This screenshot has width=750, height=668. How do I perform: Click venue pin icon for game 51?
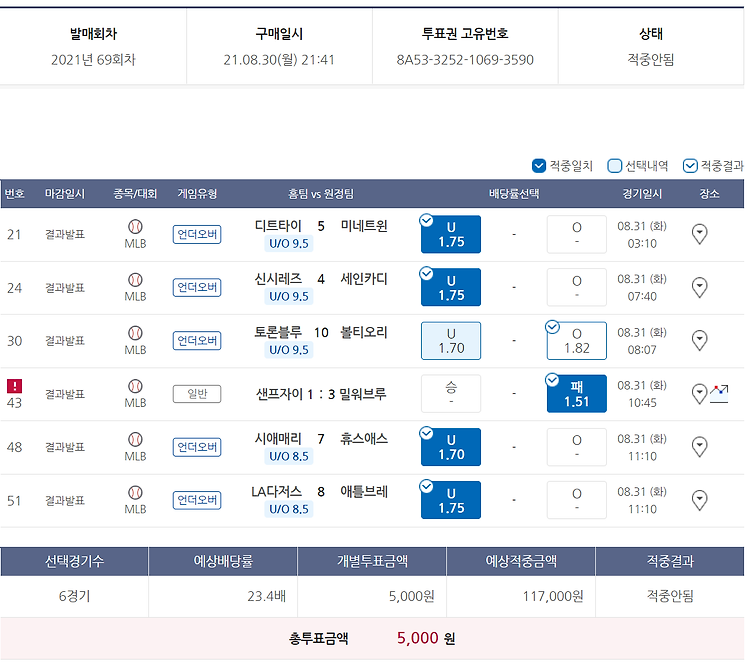700,500
